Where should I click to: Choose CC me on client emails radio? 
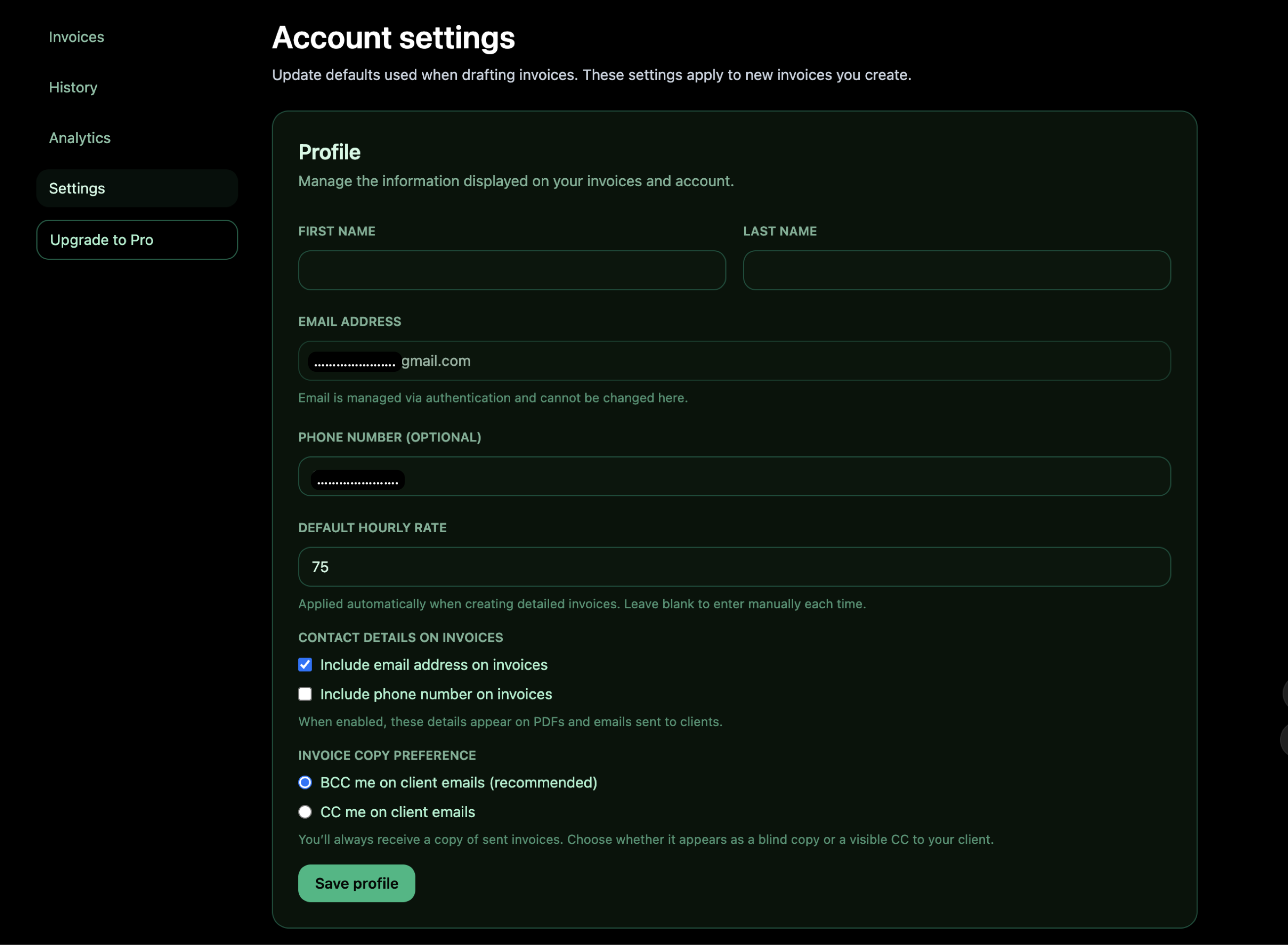[305, 812]
